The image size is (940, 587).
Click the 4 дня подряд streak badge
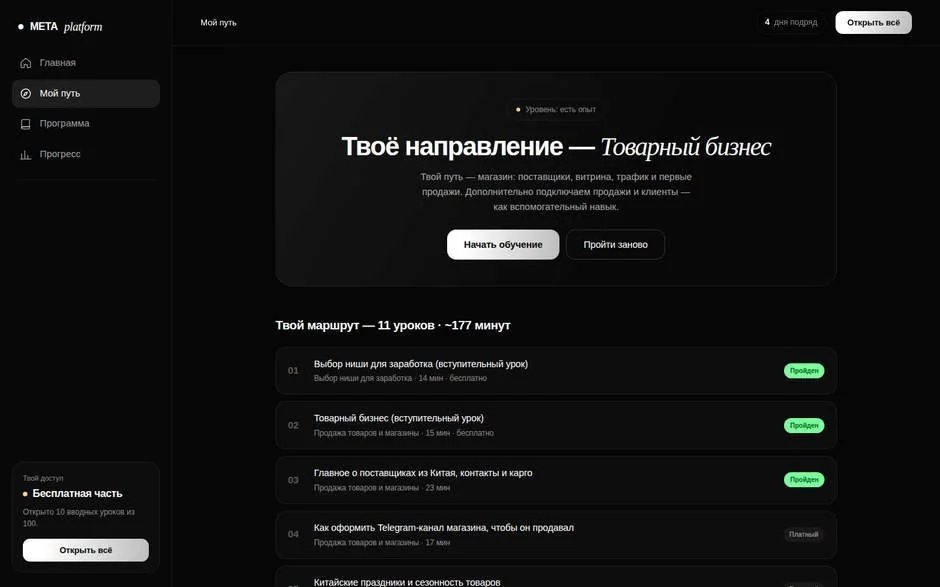[x=791, y=22]
